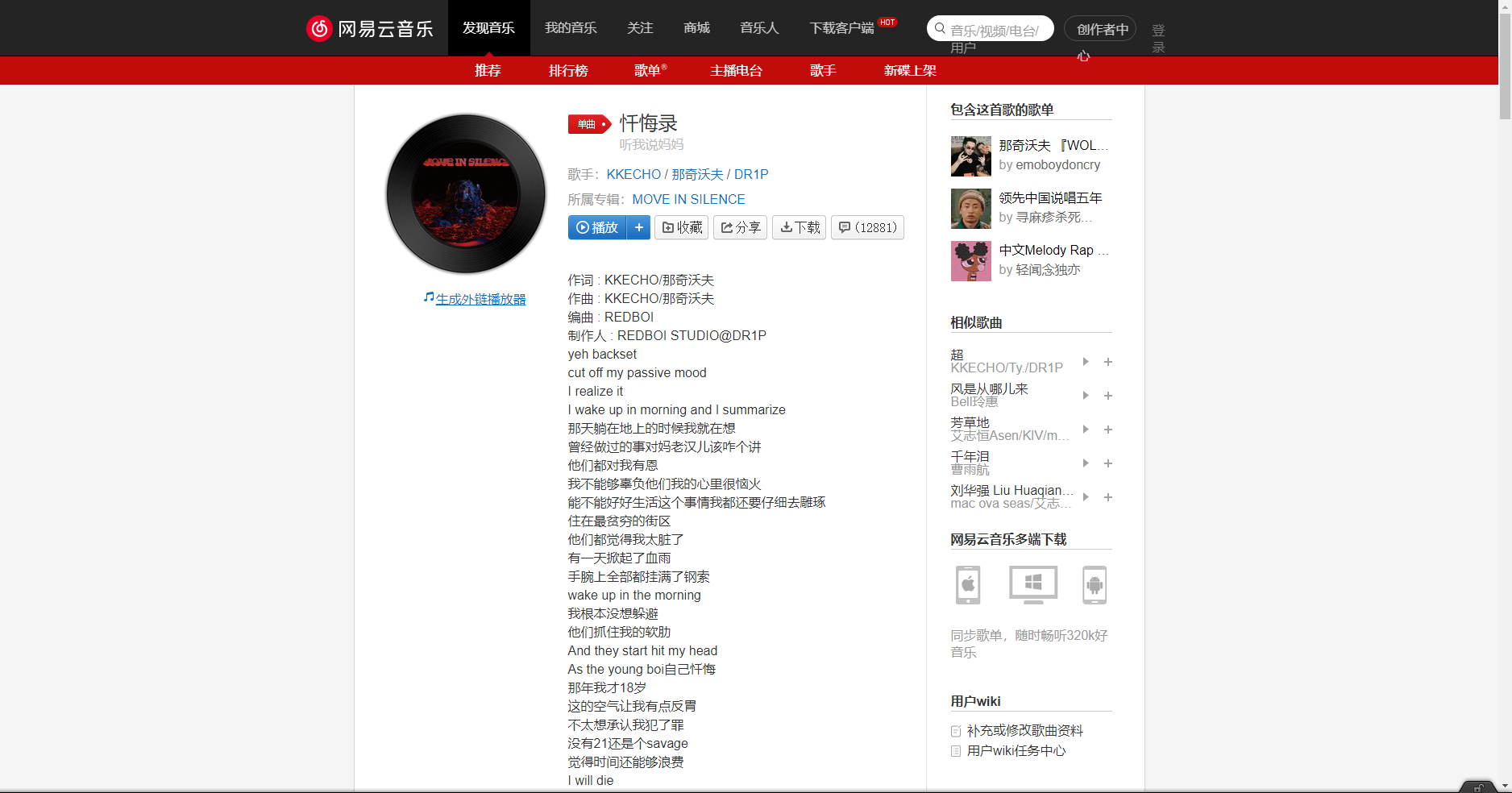Download 忏悔录 with the 下载 icon
This screenshot has width=1512, height=793.
pyautogui.click(x=799, y=227)
